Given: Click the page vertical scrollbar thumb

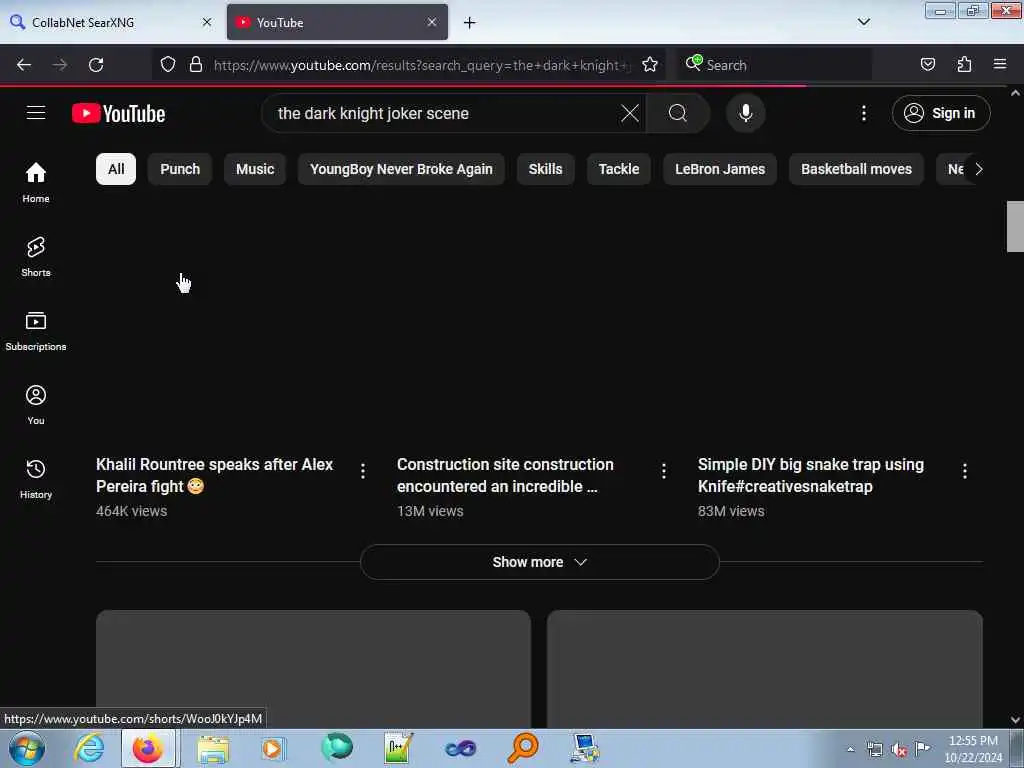Looking at the screenshot, I should pos(1014,226).
